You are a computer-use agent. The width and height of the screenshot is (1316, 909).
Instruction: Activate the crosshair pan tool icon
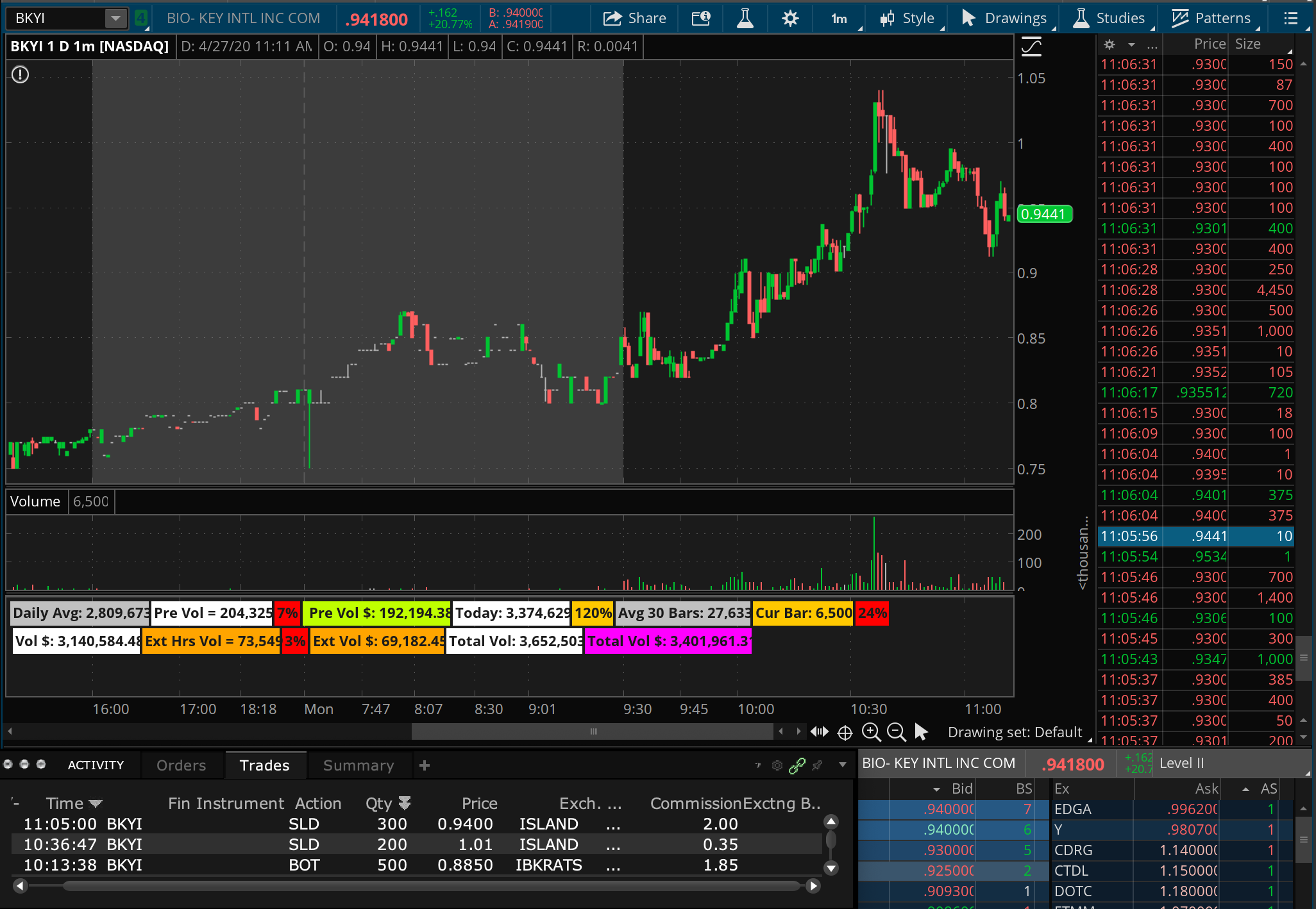tap(845, 732)
